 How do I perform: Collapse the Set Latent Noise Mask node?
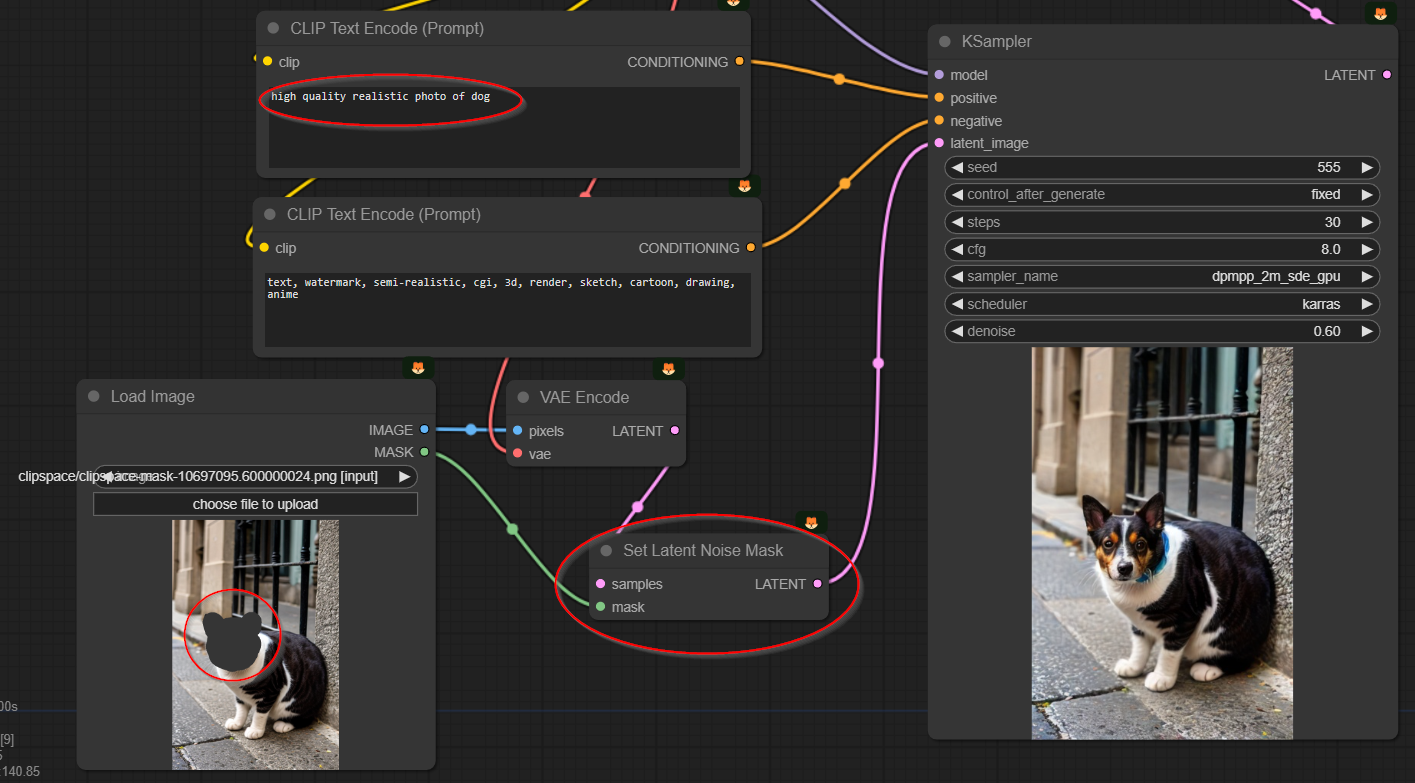(x=606, y=551)
